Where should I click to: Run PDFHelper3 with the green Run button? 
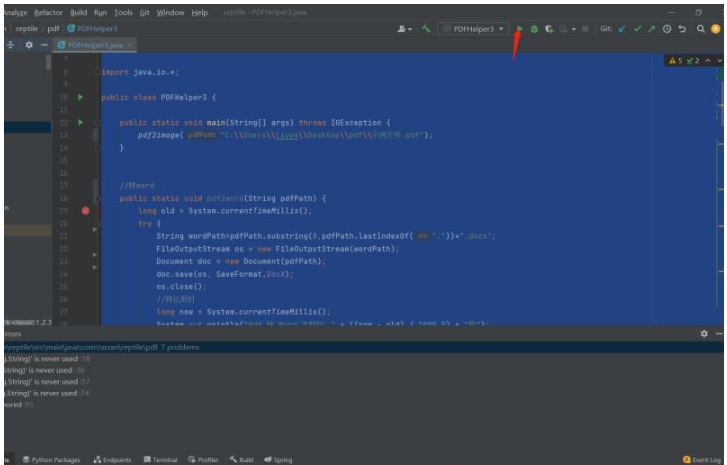pyautogui.click(x=520, y=29)
